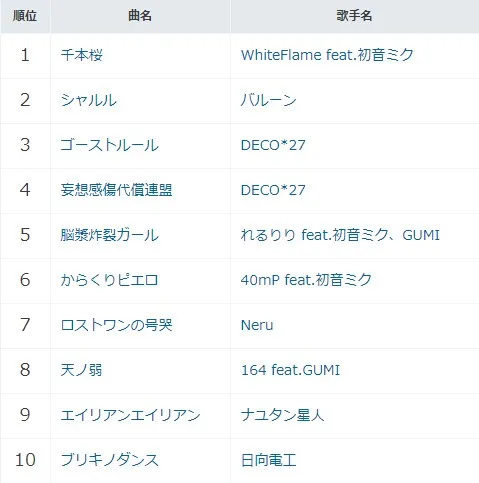Screen dimensions: 479x483
Task: Select artist れるりり feat.初音ミク、GUMI
Action: (x=340, y=235)
